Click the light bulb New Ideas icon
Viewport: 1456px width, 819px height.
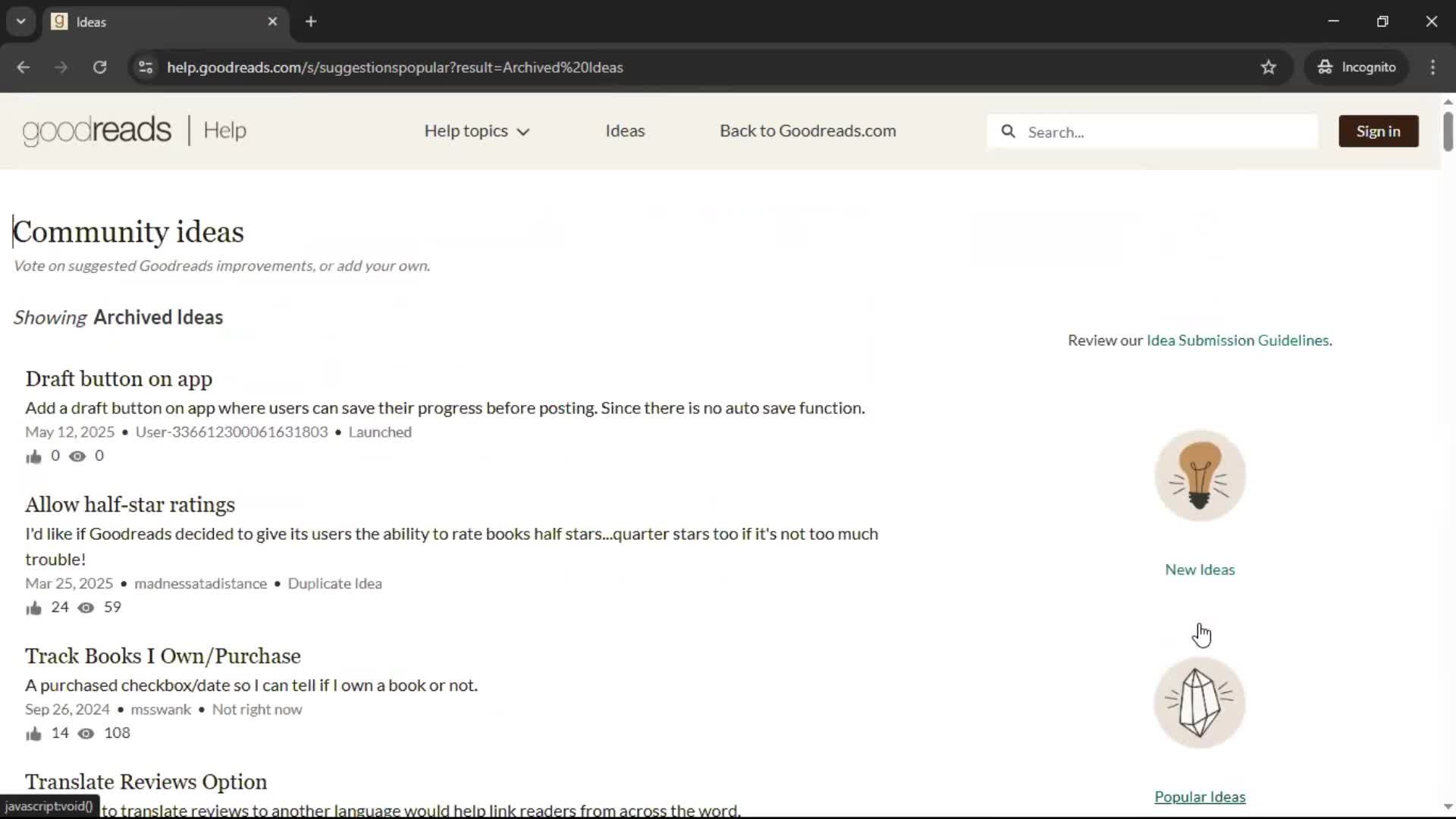(1200, 475)
